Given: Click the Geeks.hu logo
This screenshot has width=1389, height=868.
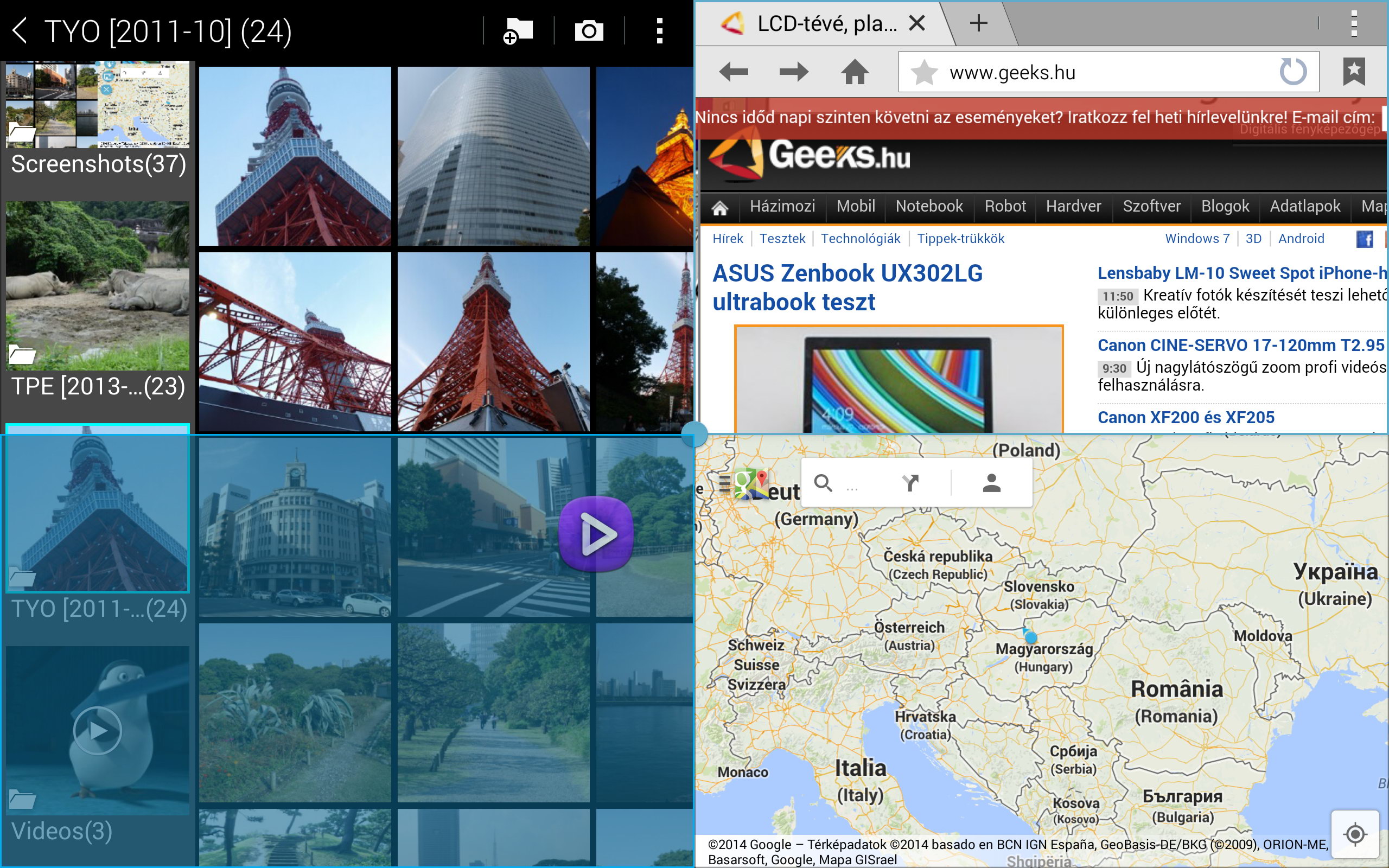Looking at the screenshot, I should 810,154.
